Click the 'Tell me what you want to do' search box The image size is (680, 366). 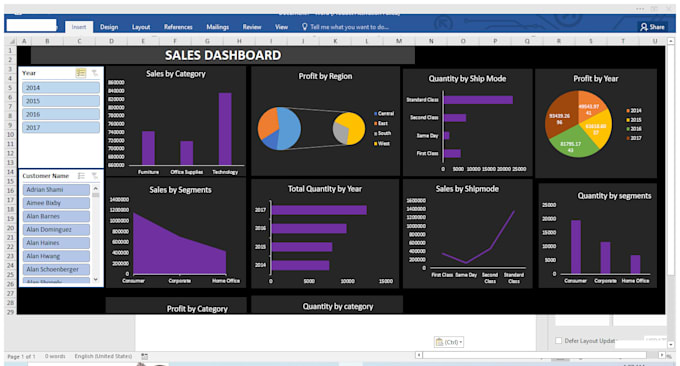[x=346, y=27]
